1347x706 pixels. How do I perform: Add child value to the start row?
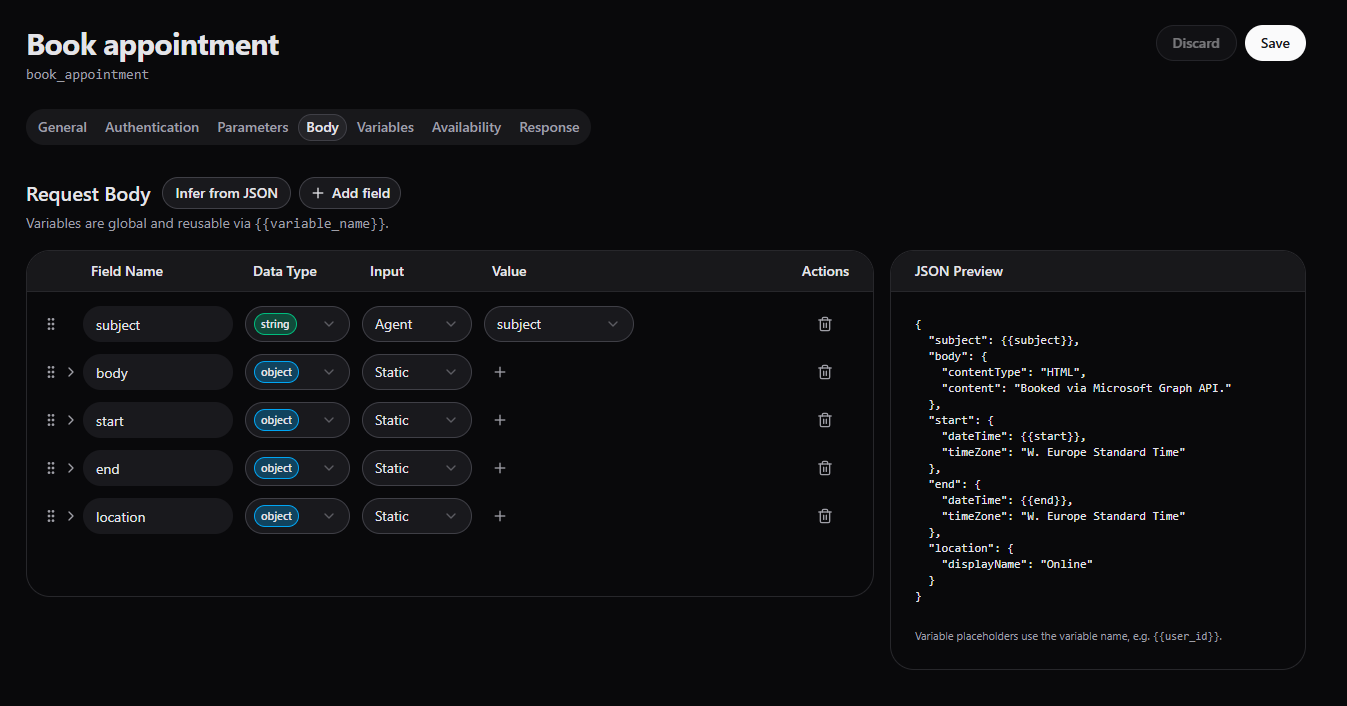[x=500, y=420]
